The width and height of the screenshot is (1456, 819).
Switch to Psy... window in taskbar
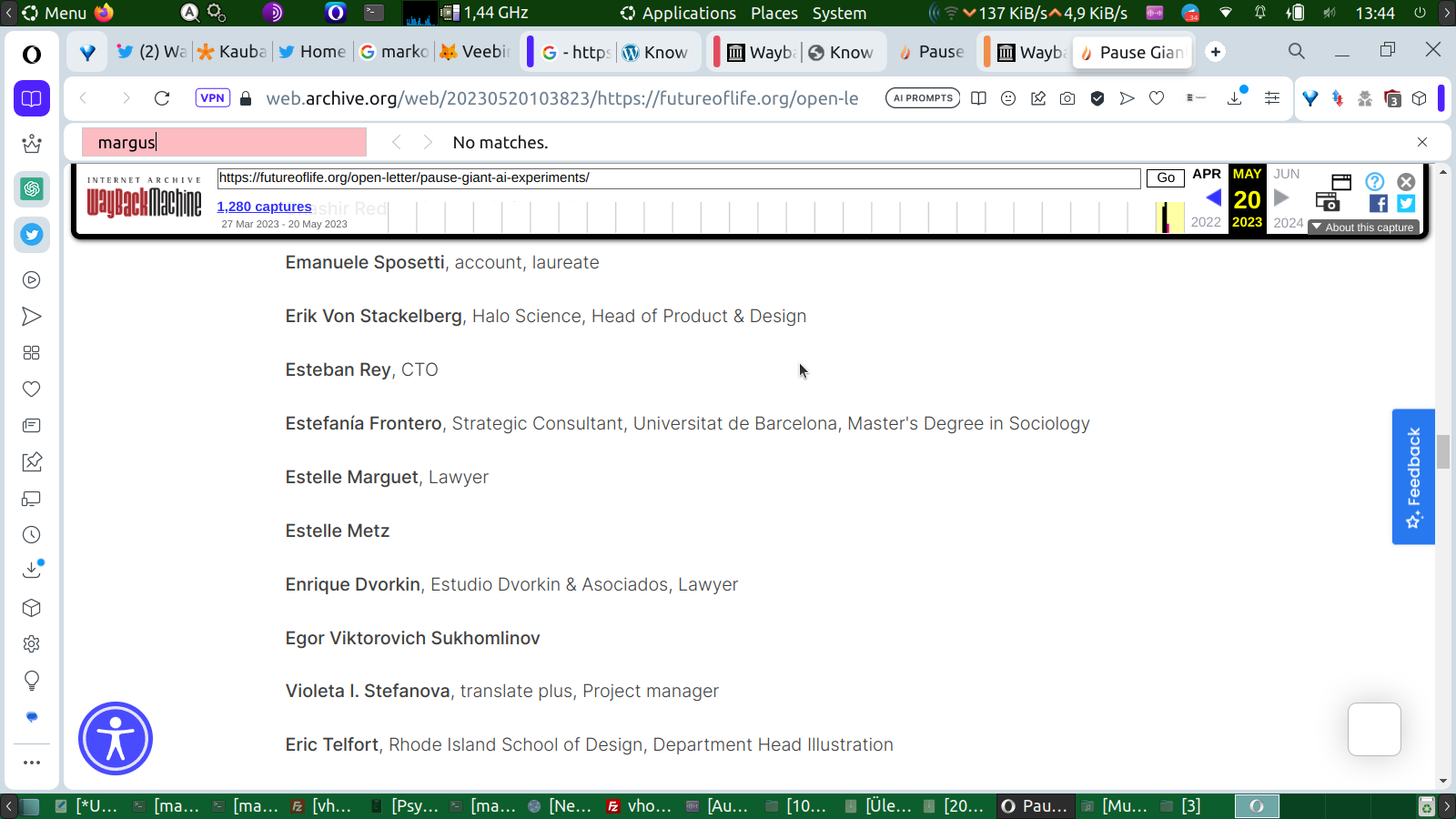pos(406,806)
